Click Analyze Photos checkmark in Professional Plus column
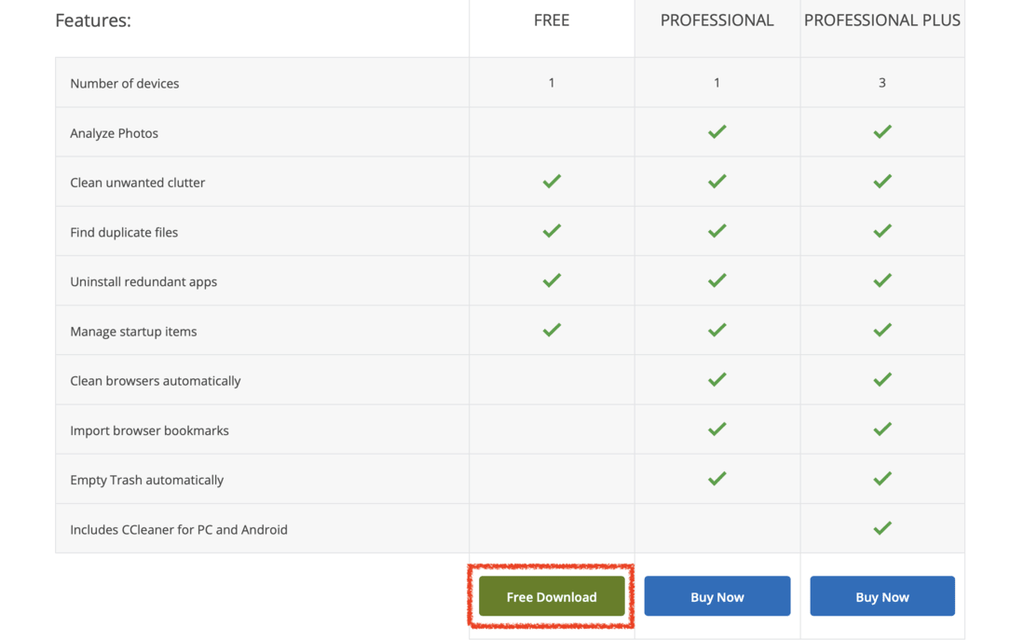This screenshot has width=1024, height=640. [x=882, y=132]
